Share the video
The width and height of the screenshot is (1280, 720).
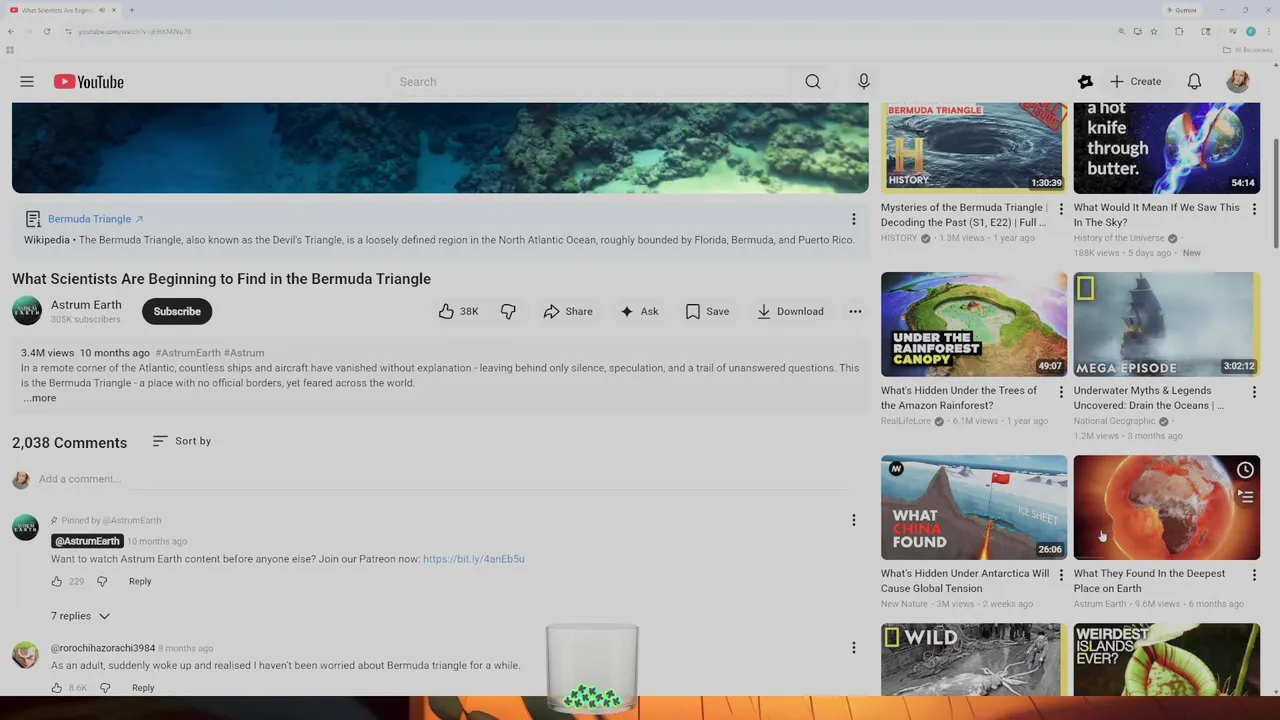[x=568, y=312]
